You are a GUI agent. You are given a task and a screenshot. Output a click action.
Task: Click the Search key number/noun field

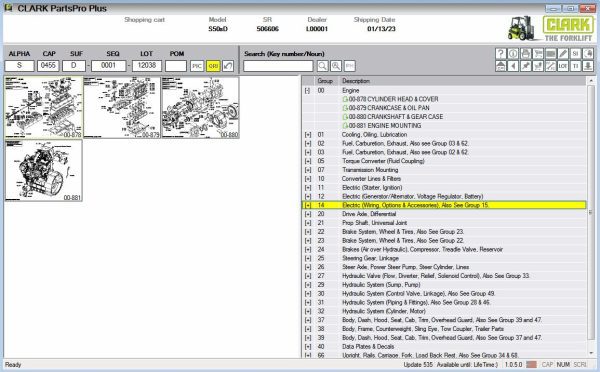[278, 66]
